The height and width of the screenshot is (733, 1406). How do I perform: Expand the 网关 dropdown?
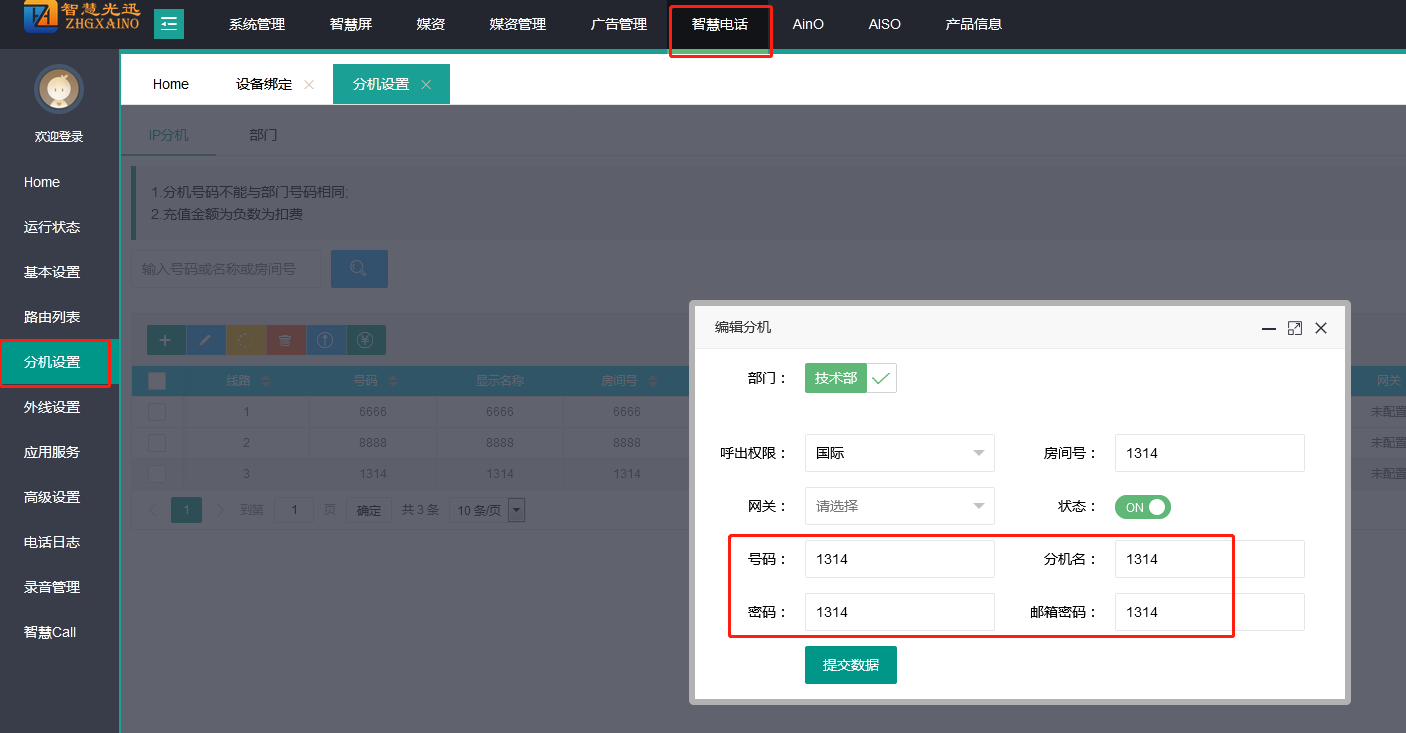[x=899, y=506]
